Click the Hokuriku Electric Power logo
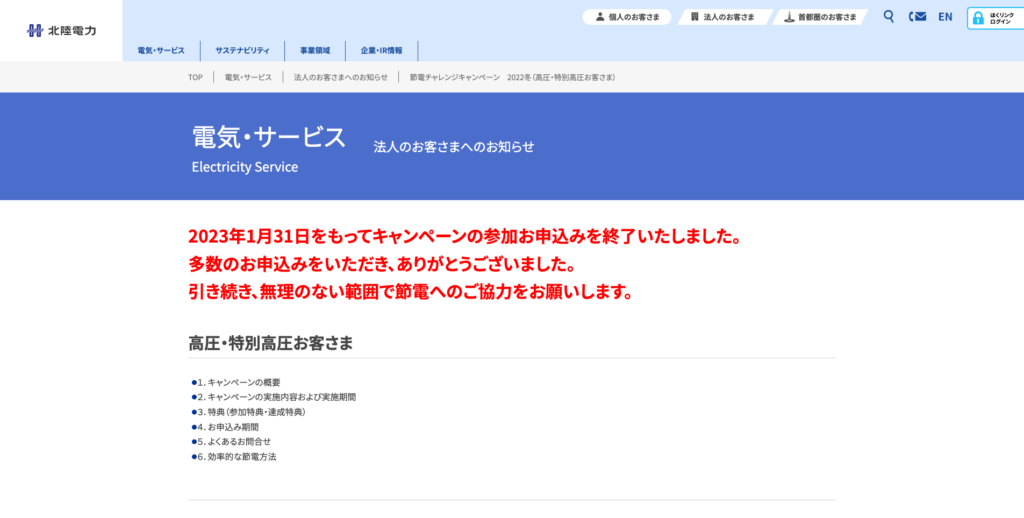This screenshot has height=518, width=1024. pyautogui.click(x=61, y=30)
